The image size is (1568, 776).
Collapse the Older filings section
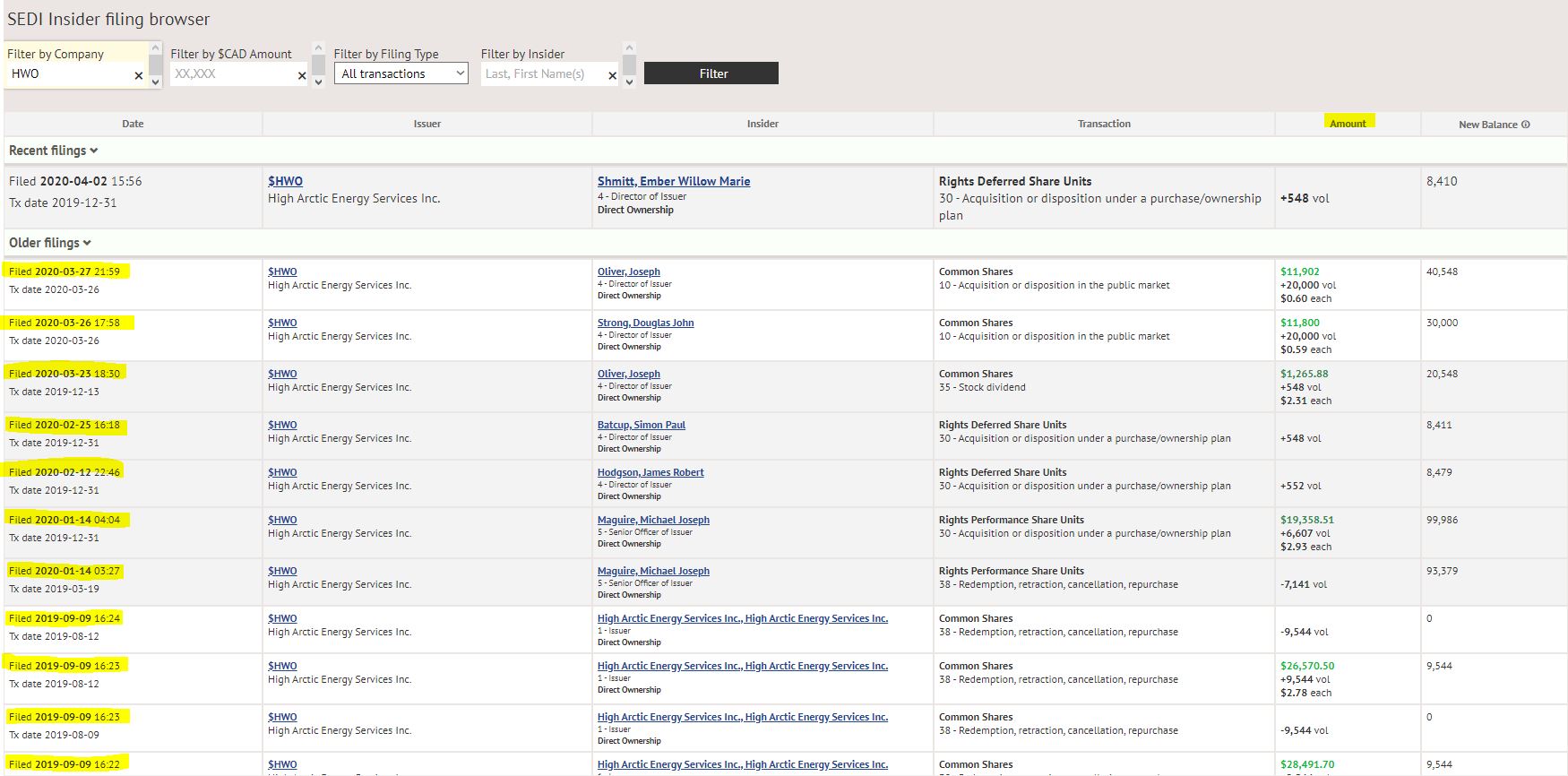(x=49, y=243)
